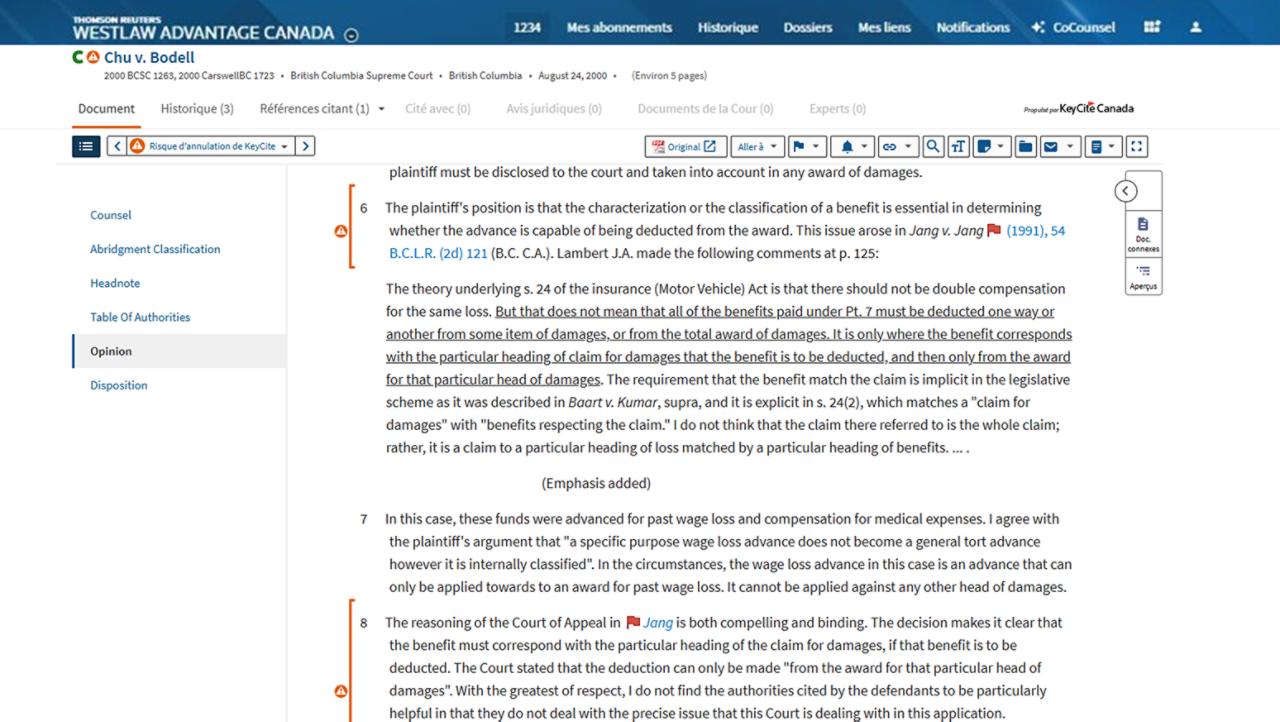Toggle full screen mode
This screenshot has height=722, width=1280.
coord(1136,147)
